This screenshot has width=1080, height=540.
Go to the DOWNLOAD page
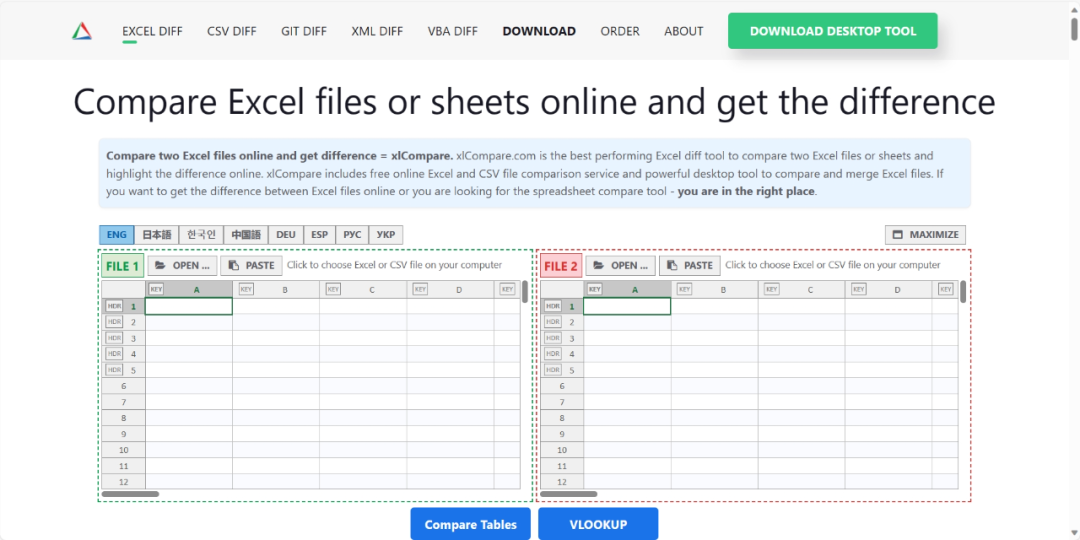click(539, 31)
